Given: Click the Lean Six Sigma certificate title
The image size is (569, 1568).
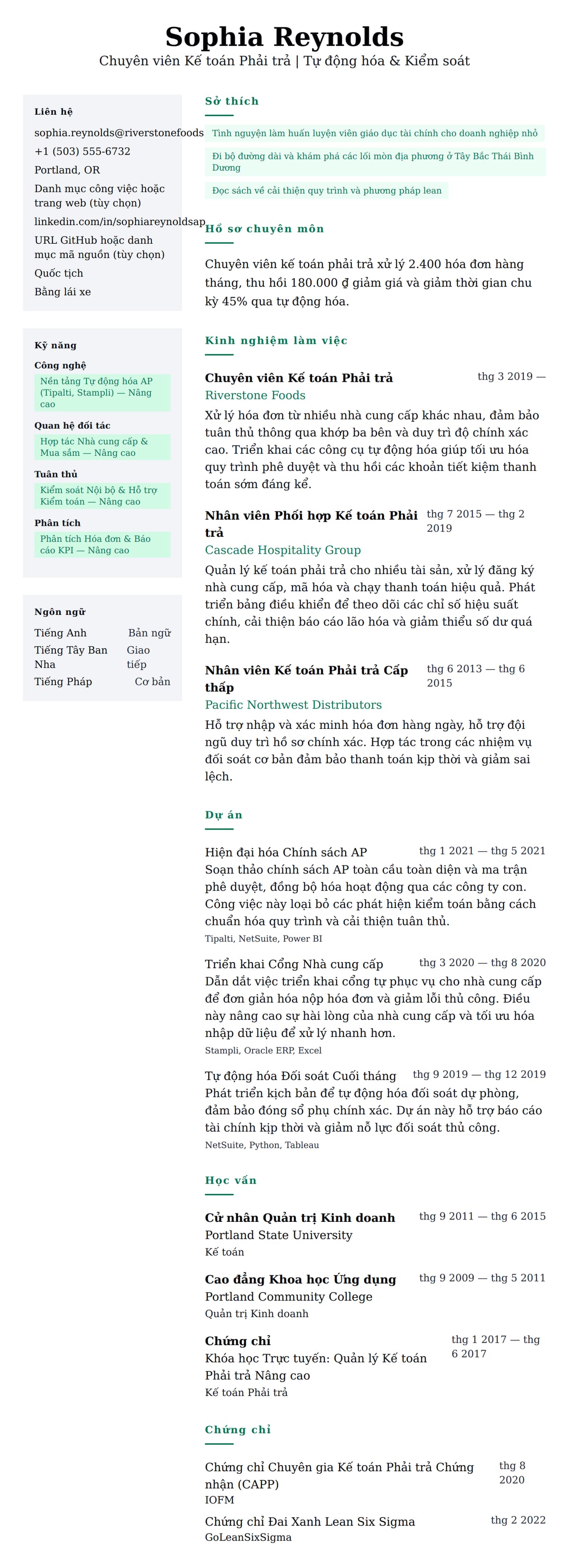Looking at the screenshot, I should pyautogui.click(x=309, y=1522).
